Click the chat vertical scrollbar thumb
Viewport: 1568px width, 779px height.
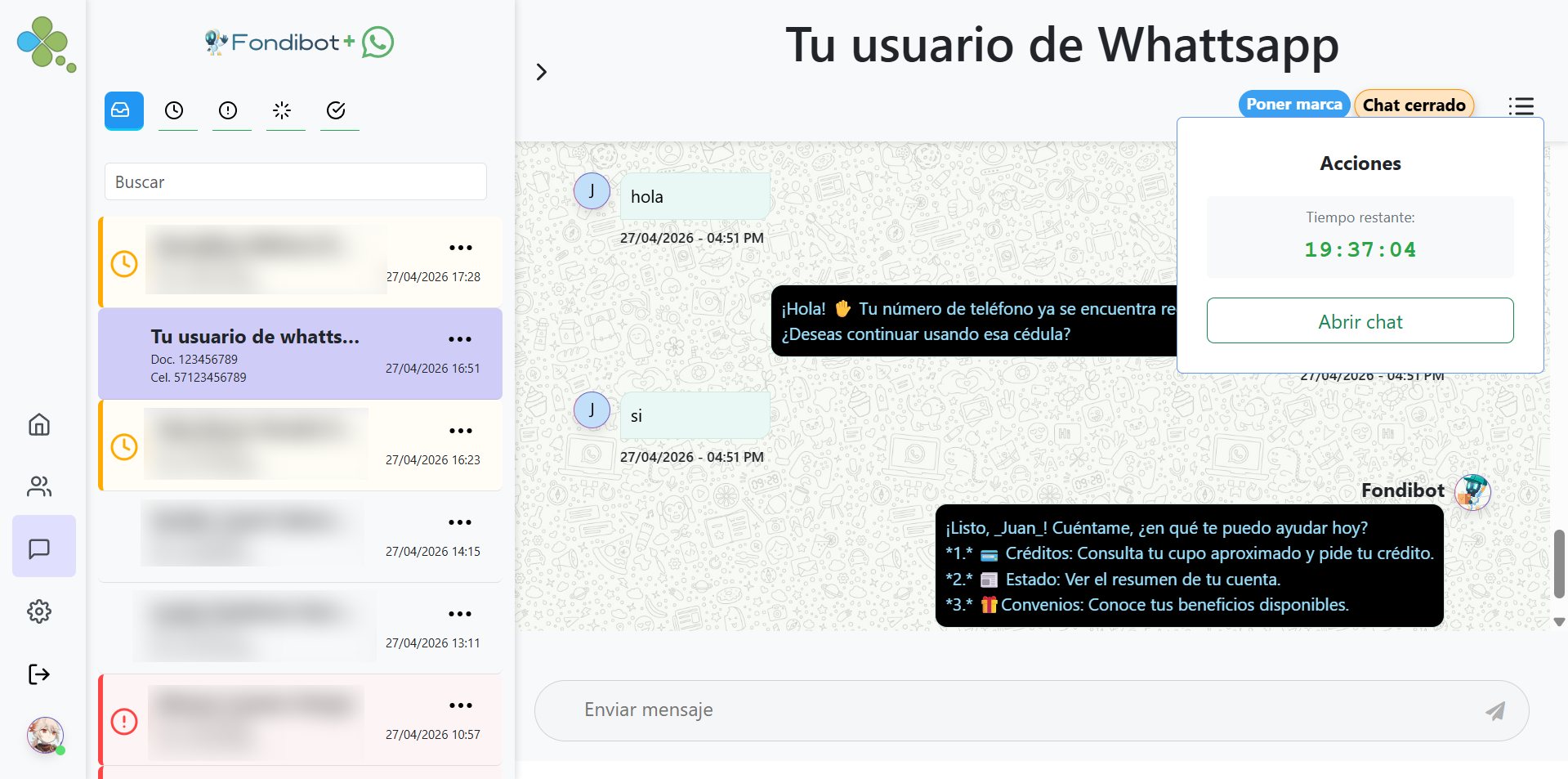tap(1559, 564)
